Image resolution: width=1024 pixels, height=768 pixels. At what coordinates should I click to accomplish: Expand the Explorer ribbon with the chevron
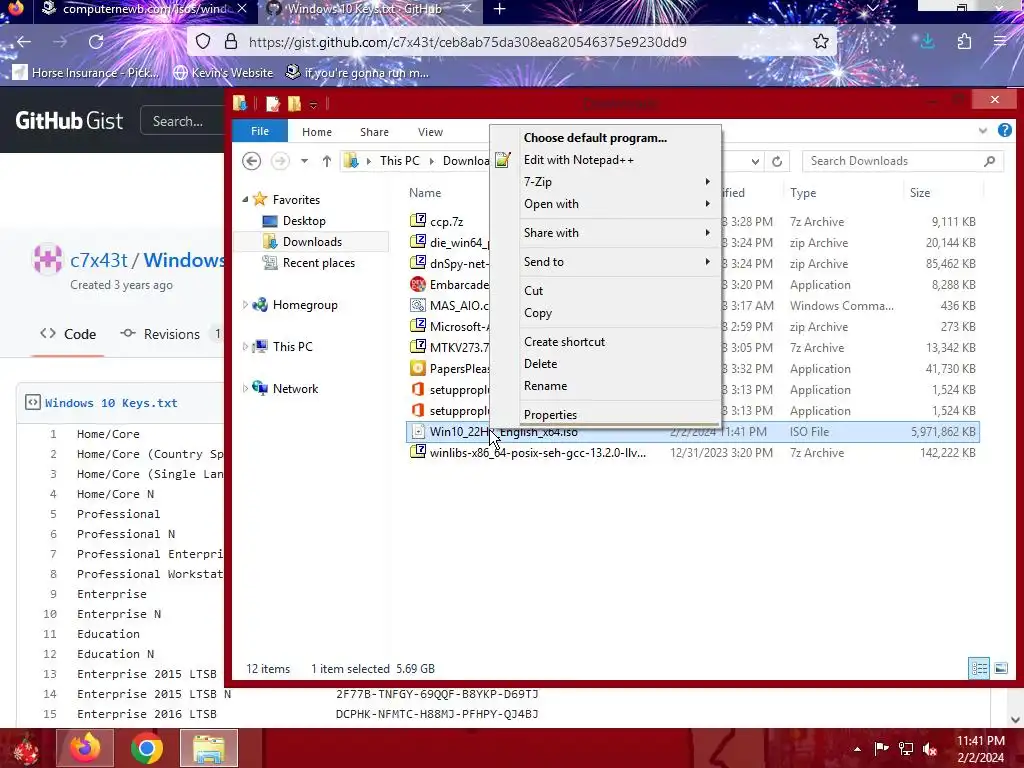point(982,131)
